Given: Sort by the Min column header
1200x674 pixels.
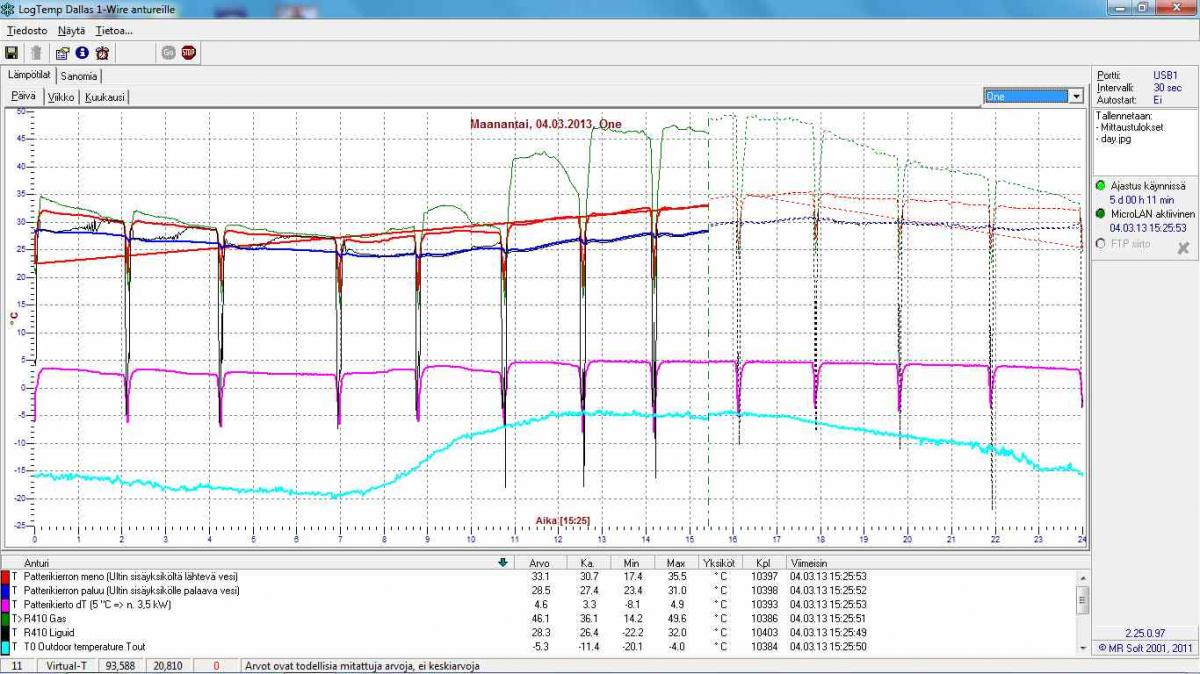Looking at the screenshot, I should point(632,563).
